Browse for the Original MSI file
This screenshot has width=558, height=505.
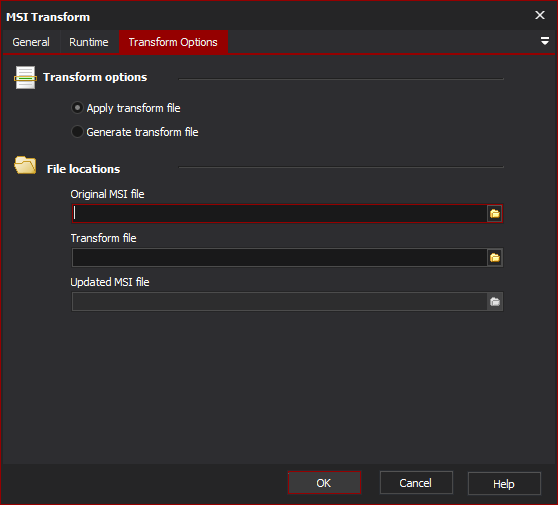coord(495,214)
